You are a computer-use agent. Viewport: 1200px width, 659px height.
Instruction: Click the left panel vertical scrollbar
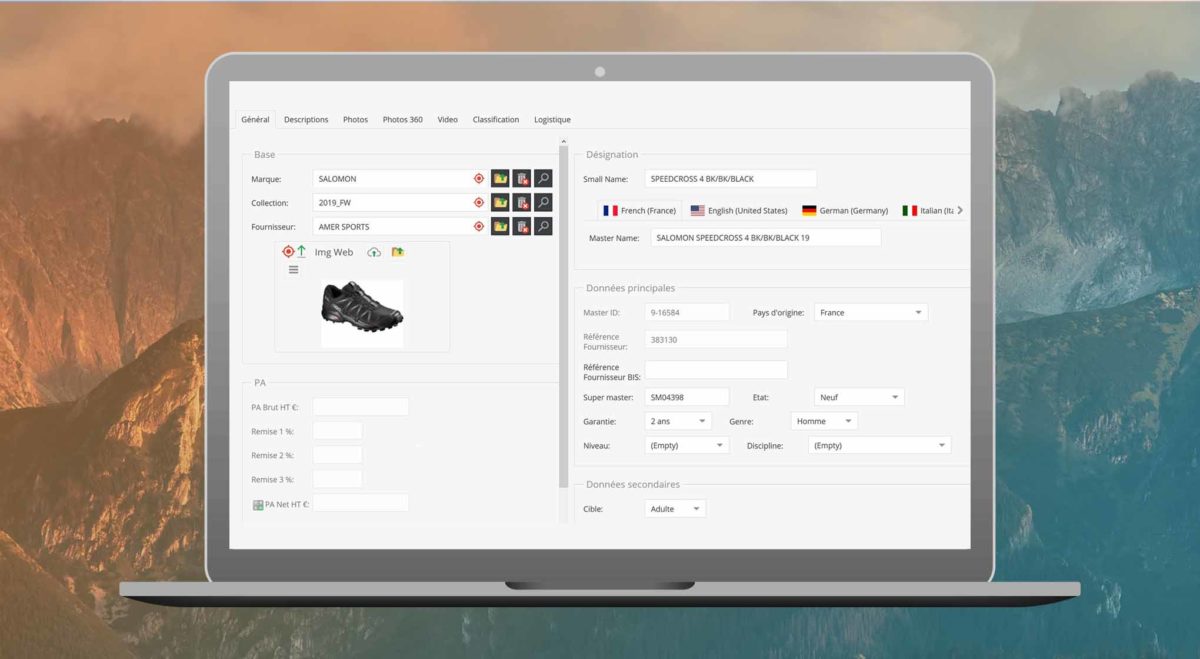[x=563, y=318]
